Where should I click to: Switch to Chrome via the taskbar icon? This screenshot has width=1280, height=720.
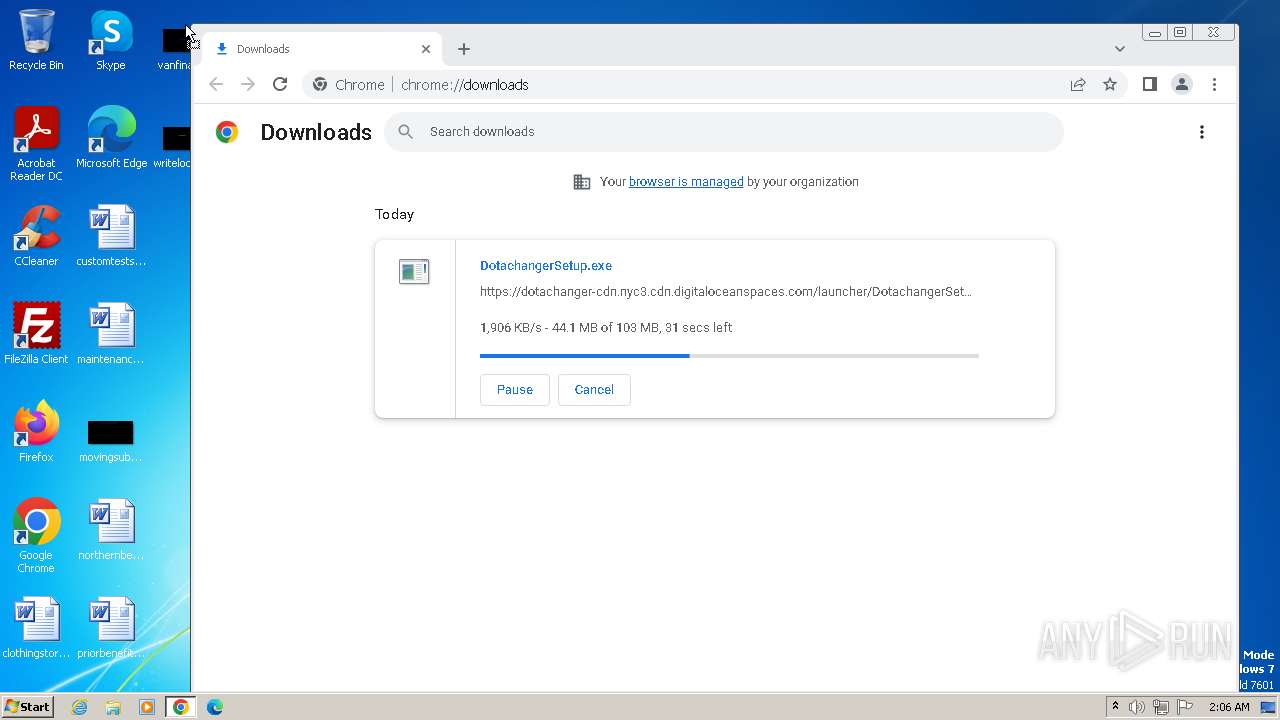click(181, 707)
